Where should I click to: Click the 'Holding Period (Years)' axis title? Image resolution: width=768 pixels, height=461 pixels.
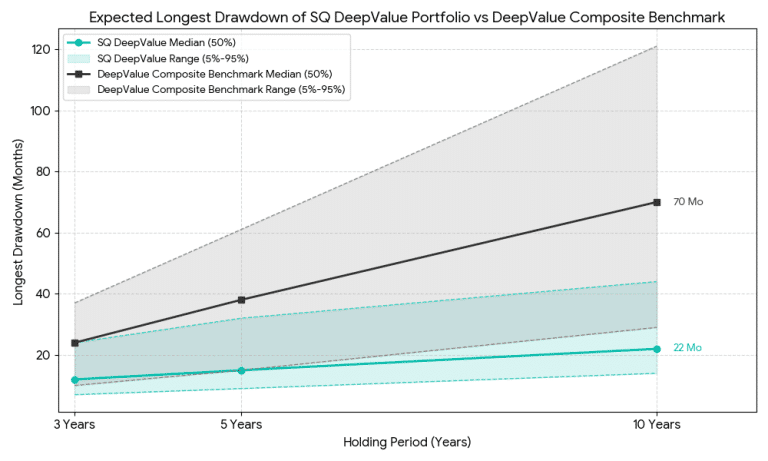point(407,441)
